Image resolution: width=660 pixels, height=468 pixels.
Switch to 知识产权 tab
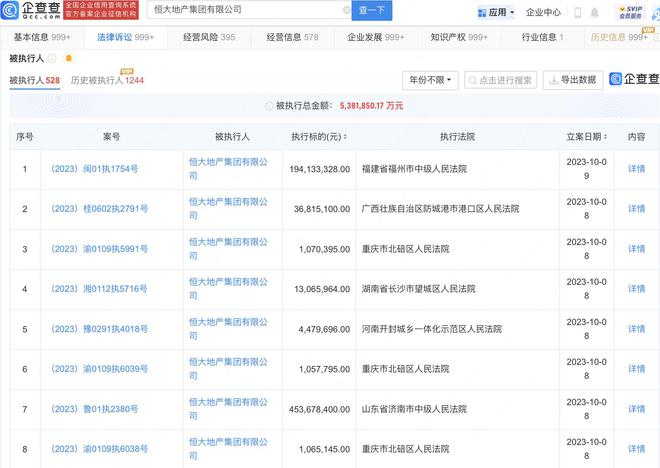pyautogui.click(x=459, y=37)
